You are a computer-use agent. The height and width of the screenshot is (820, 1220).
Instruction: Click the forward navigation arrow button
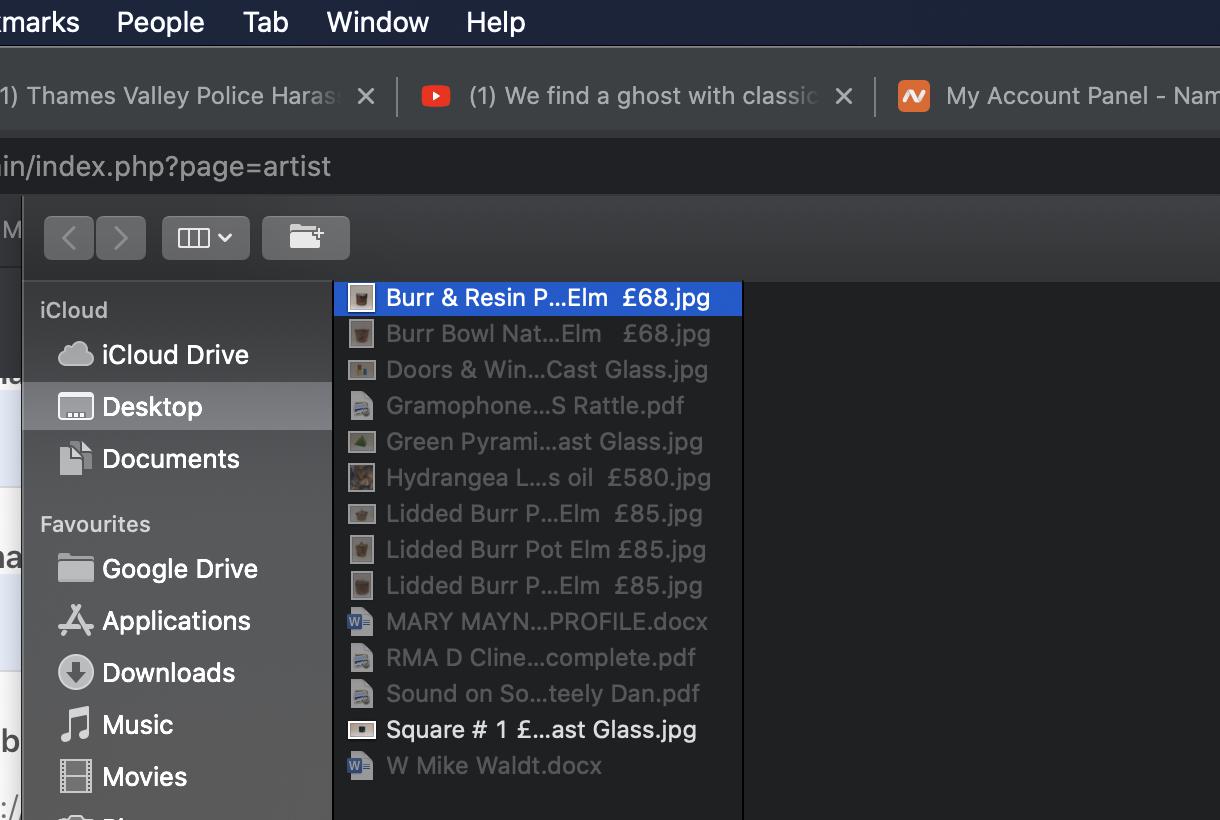click(121, 238)
